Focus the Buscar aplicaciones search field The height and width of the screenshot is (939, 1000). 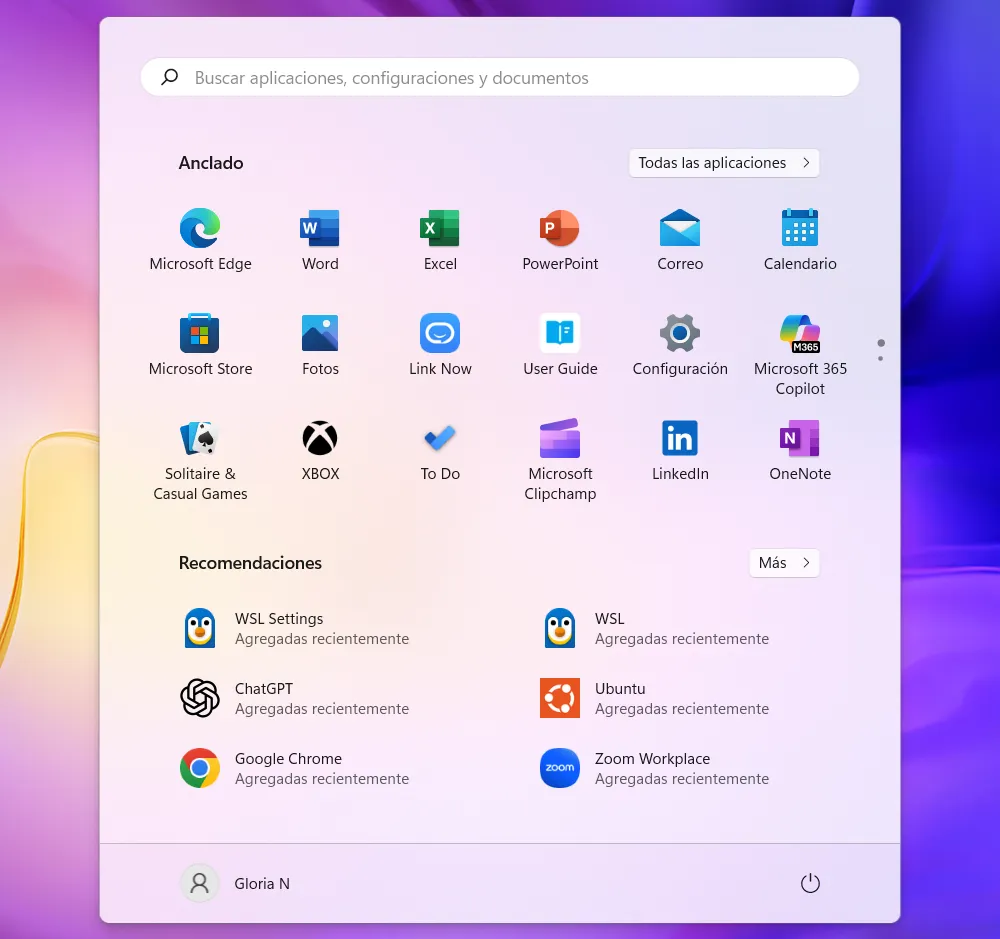pos(500,77)
